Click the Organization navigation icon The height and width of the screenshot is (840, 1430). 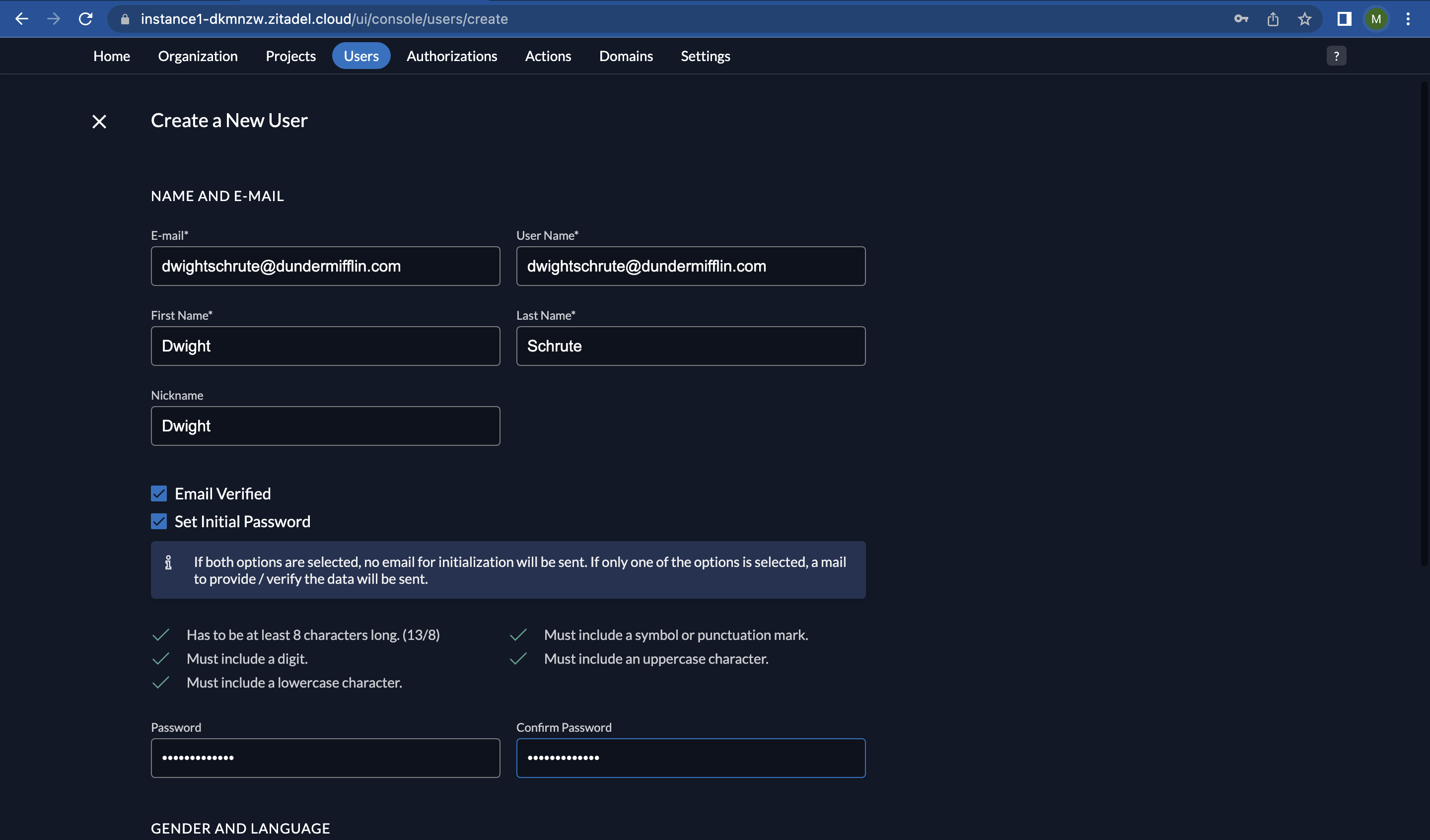click(x=197, y=55)
